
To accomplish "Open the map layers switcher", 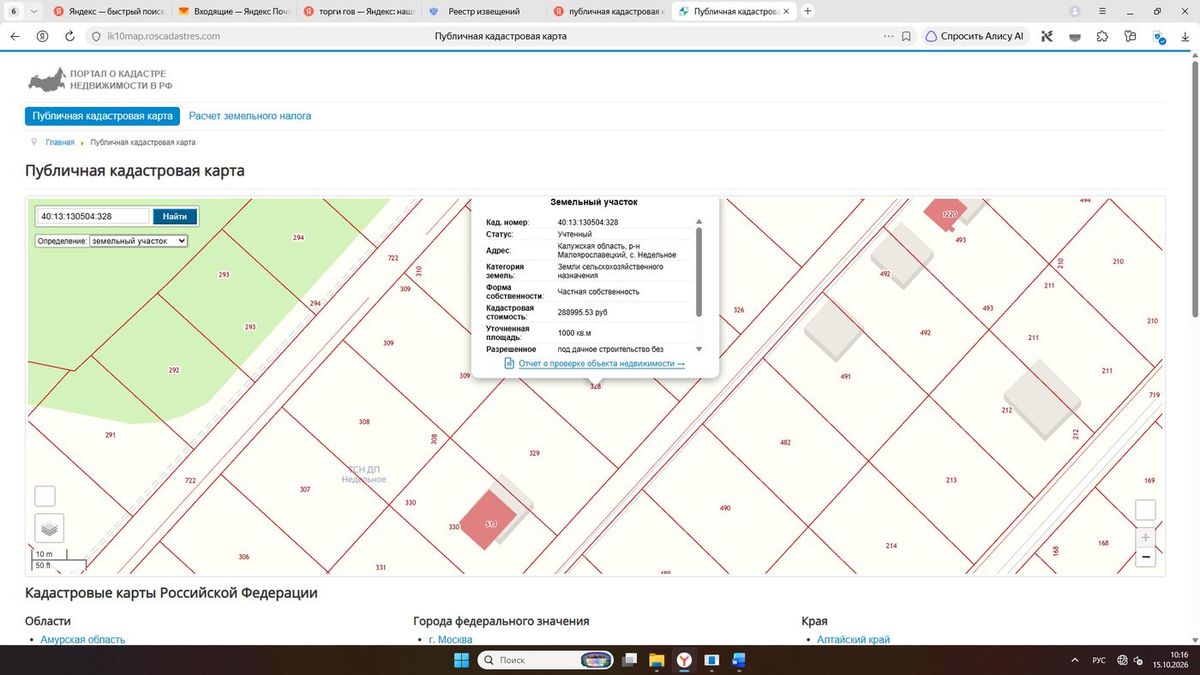I will click(x=49, y=527).
